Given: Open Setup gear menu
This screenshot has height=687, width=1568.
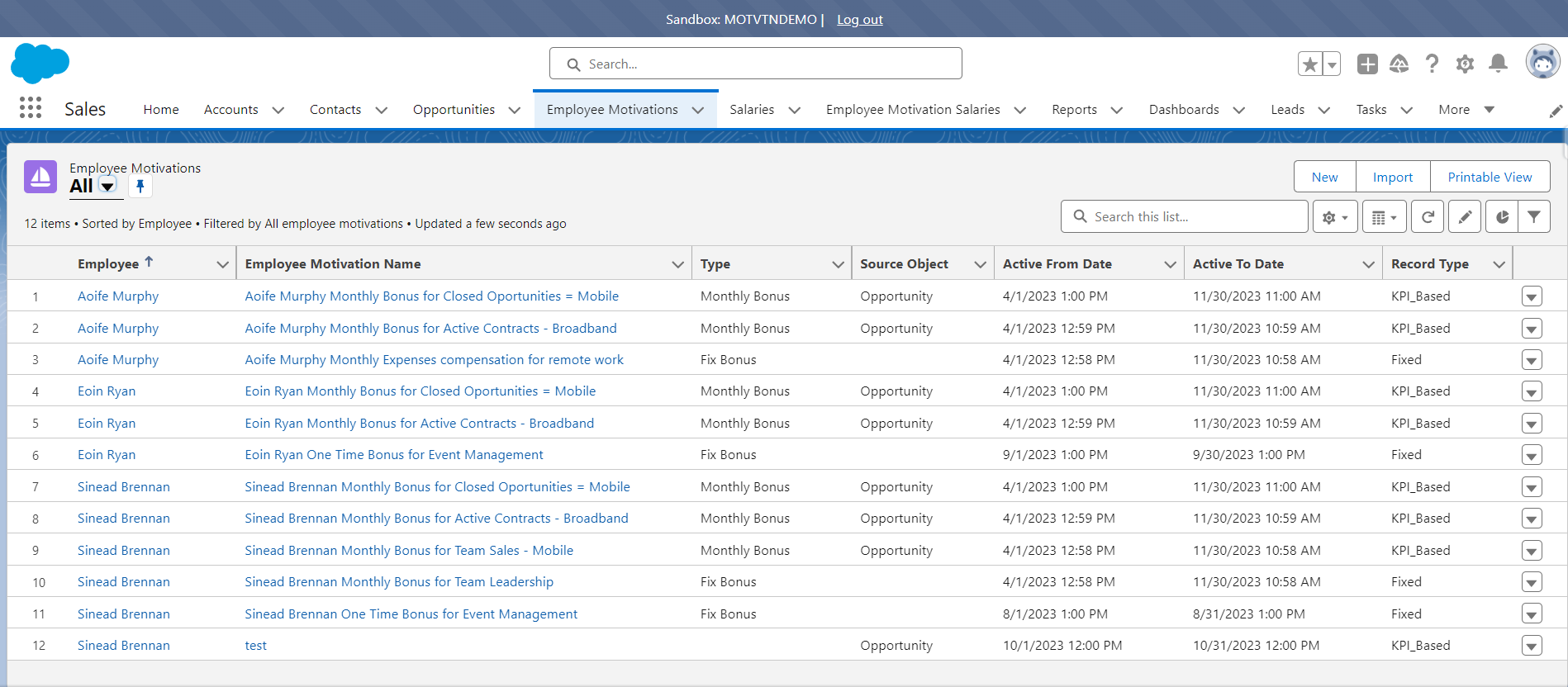Looking at the screenshot, I should click(x=1465, y=64).
